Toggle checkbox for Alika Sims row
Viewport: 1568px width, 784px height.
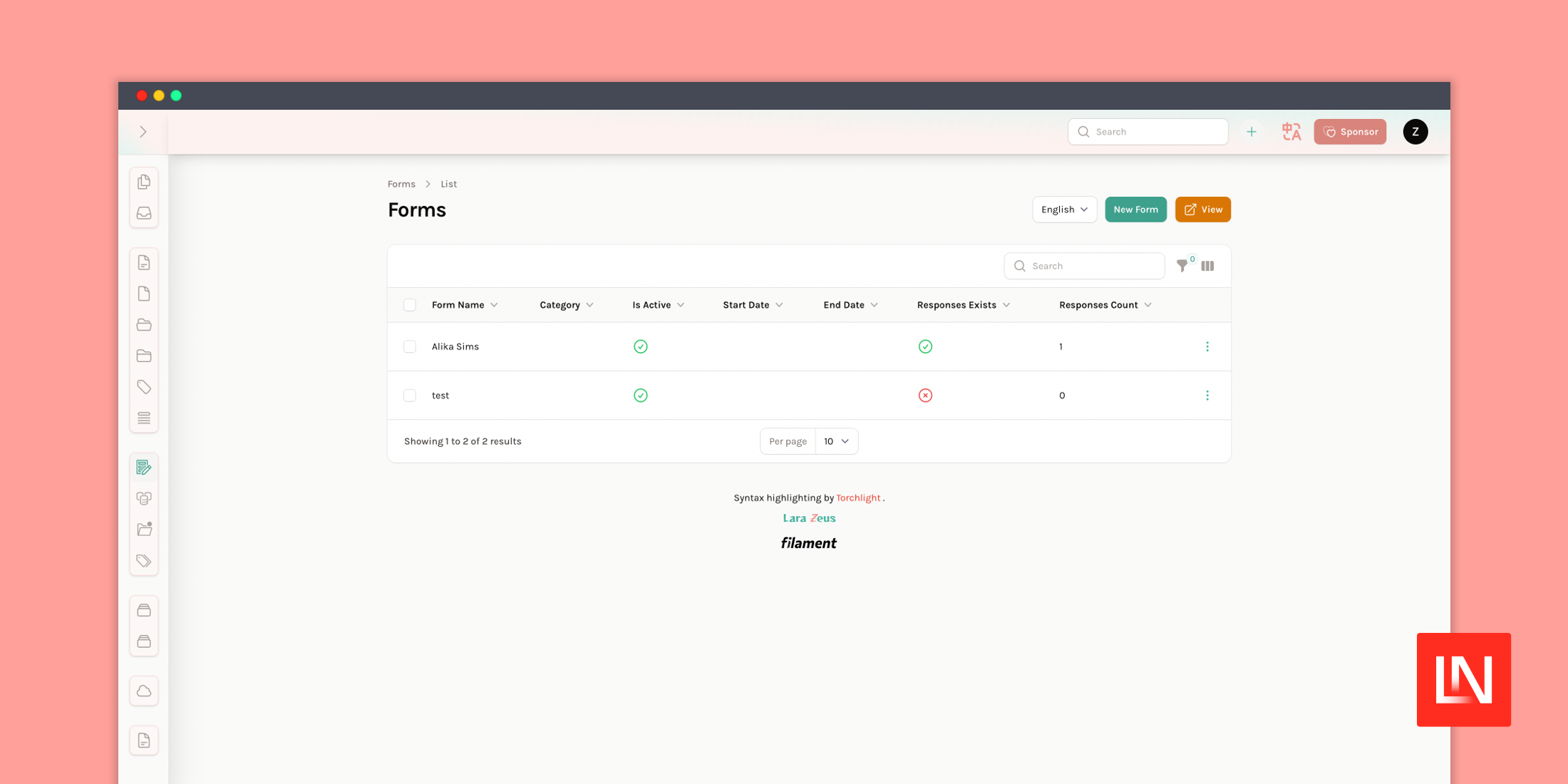tap(410, 346)
